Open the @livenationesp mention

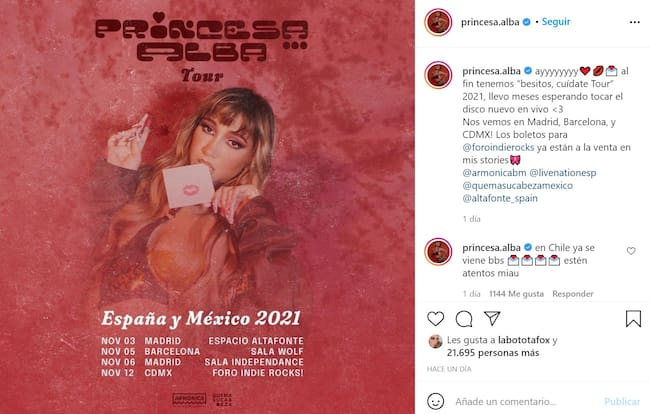pos(563,172)
